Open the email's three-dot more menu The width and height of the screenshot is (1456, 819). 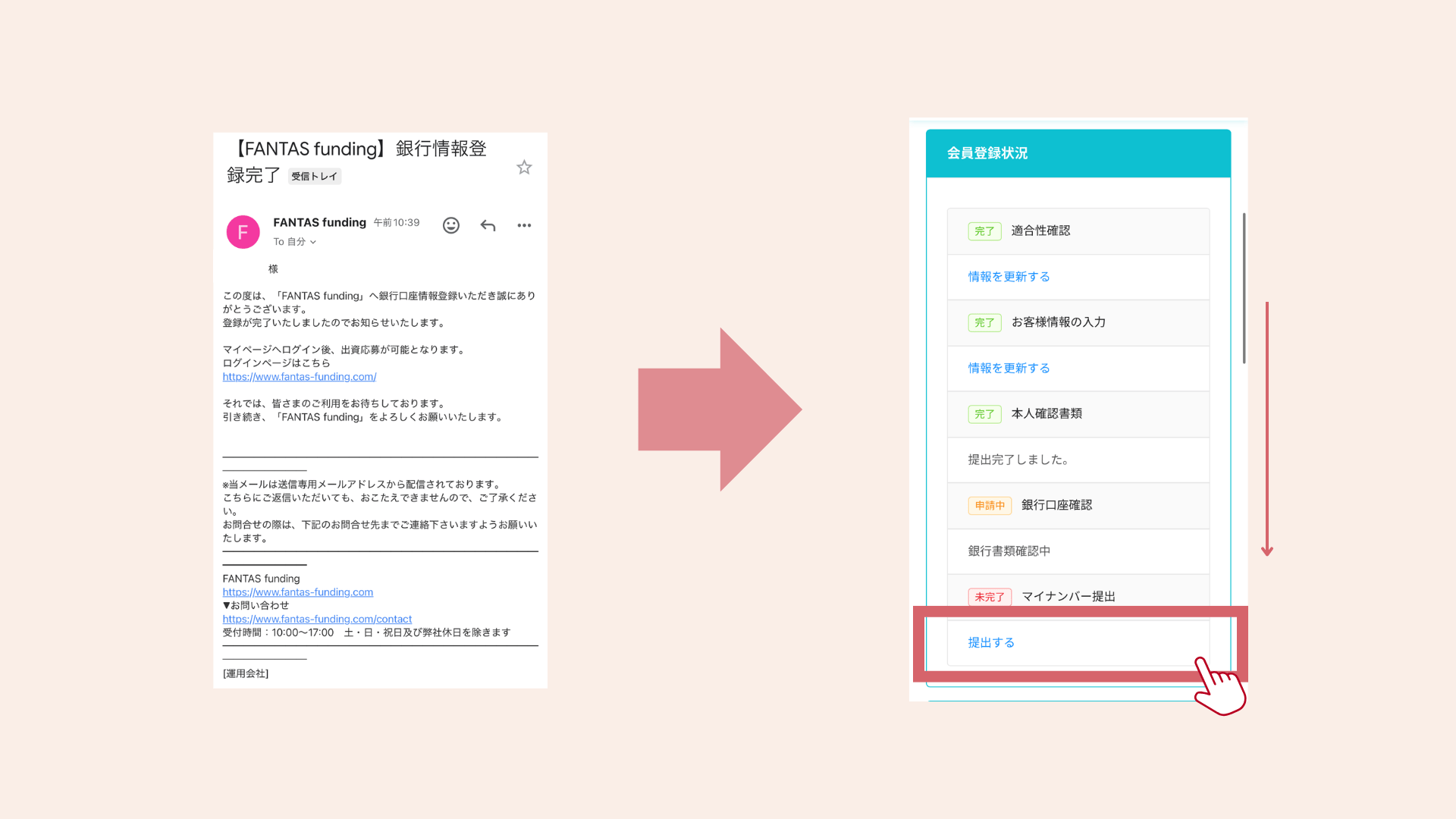(x=524, y=225)
